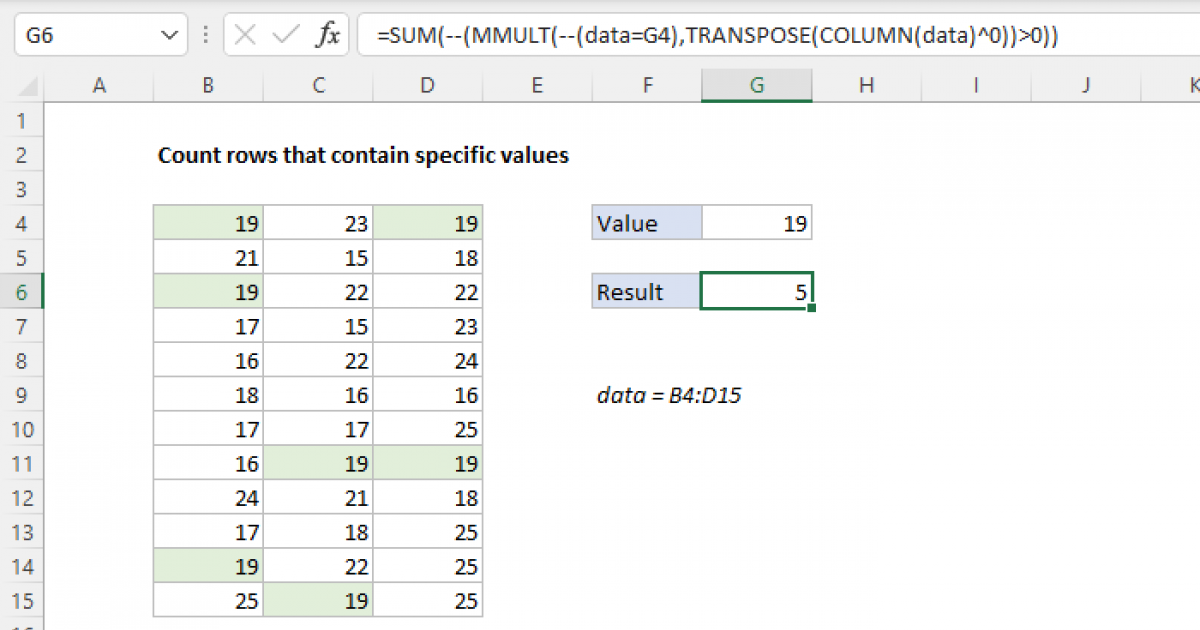
Task: Select column H header
Action: (x=866, y=87)
